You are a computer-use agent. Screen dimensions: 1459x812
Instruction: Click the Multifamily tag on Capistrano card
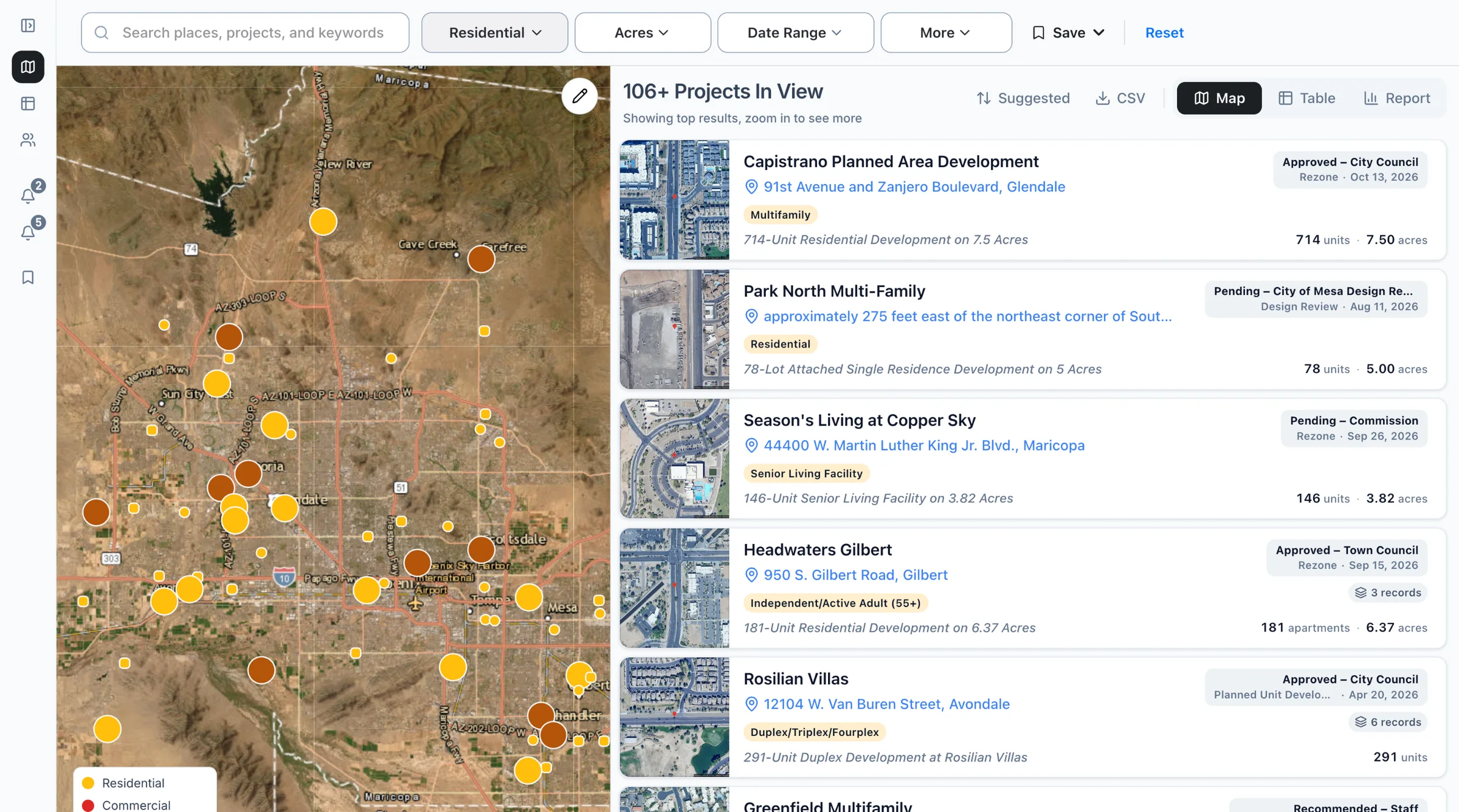780,215
